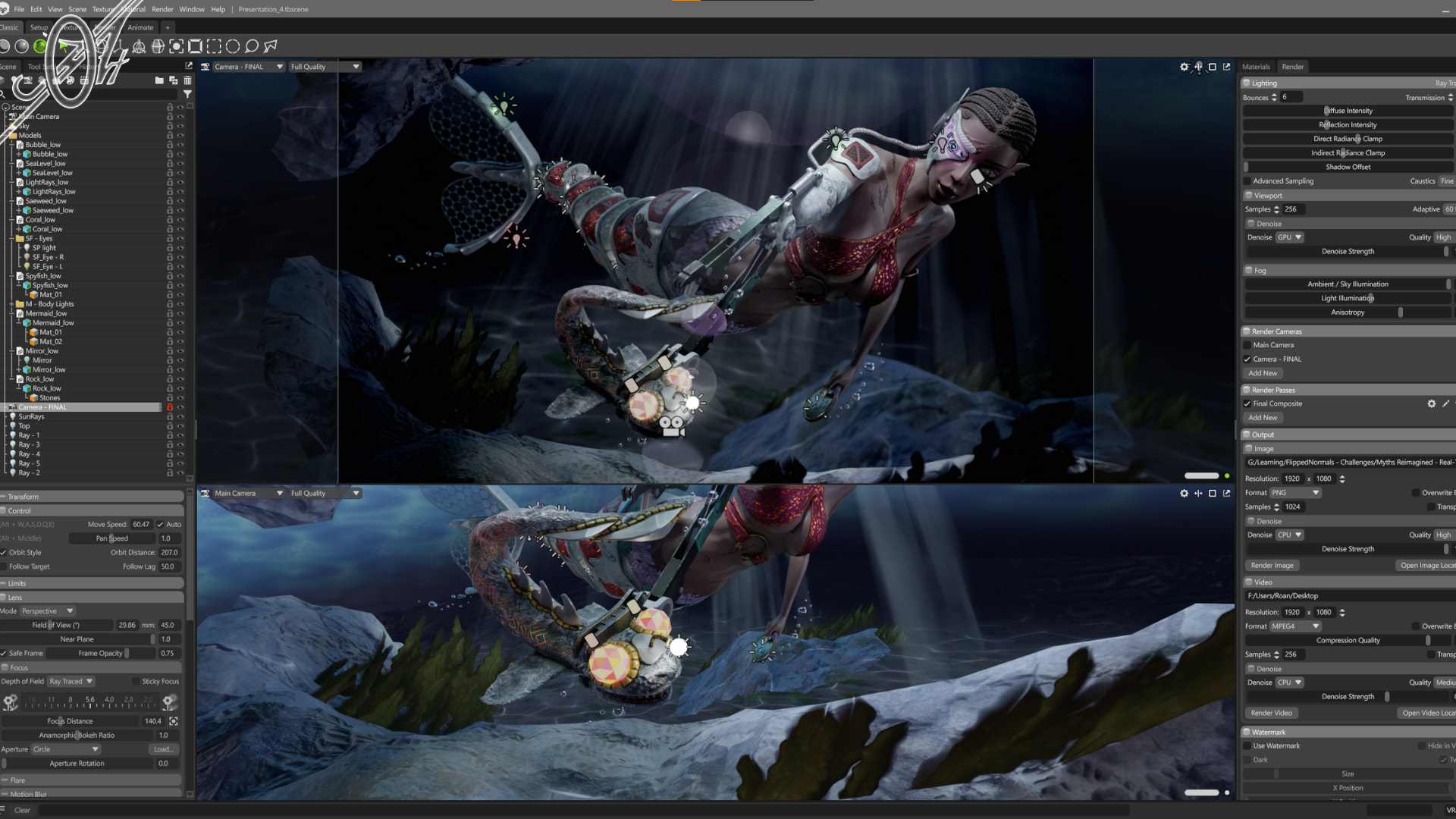Image resolution: width=1456 pixels, height=819 pixels.
Task: Toggle Use Watermark checkbox
Action: [1247, 745]
